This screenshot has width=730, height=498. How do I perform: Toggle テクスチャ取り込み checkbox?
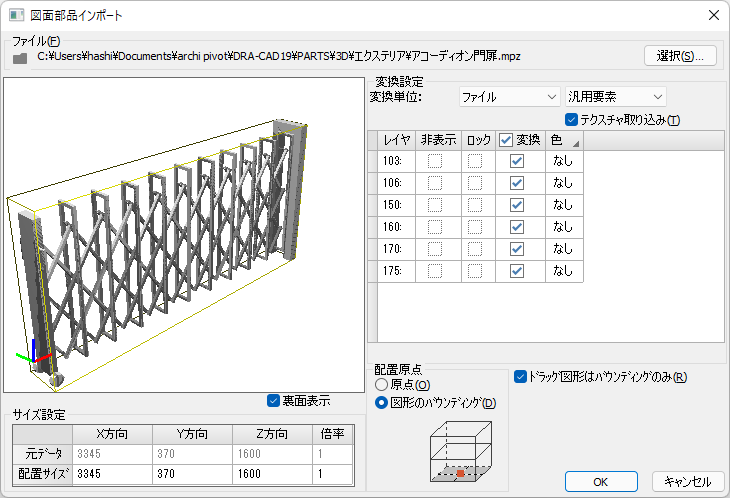[572, 120]
